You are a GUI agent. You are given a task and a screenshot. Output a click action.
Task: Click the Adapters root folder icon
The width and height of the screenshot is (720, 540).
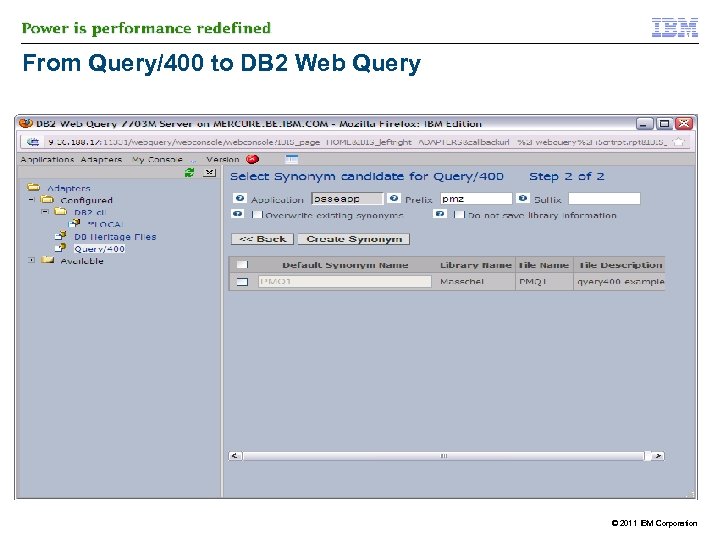point(34,187)
